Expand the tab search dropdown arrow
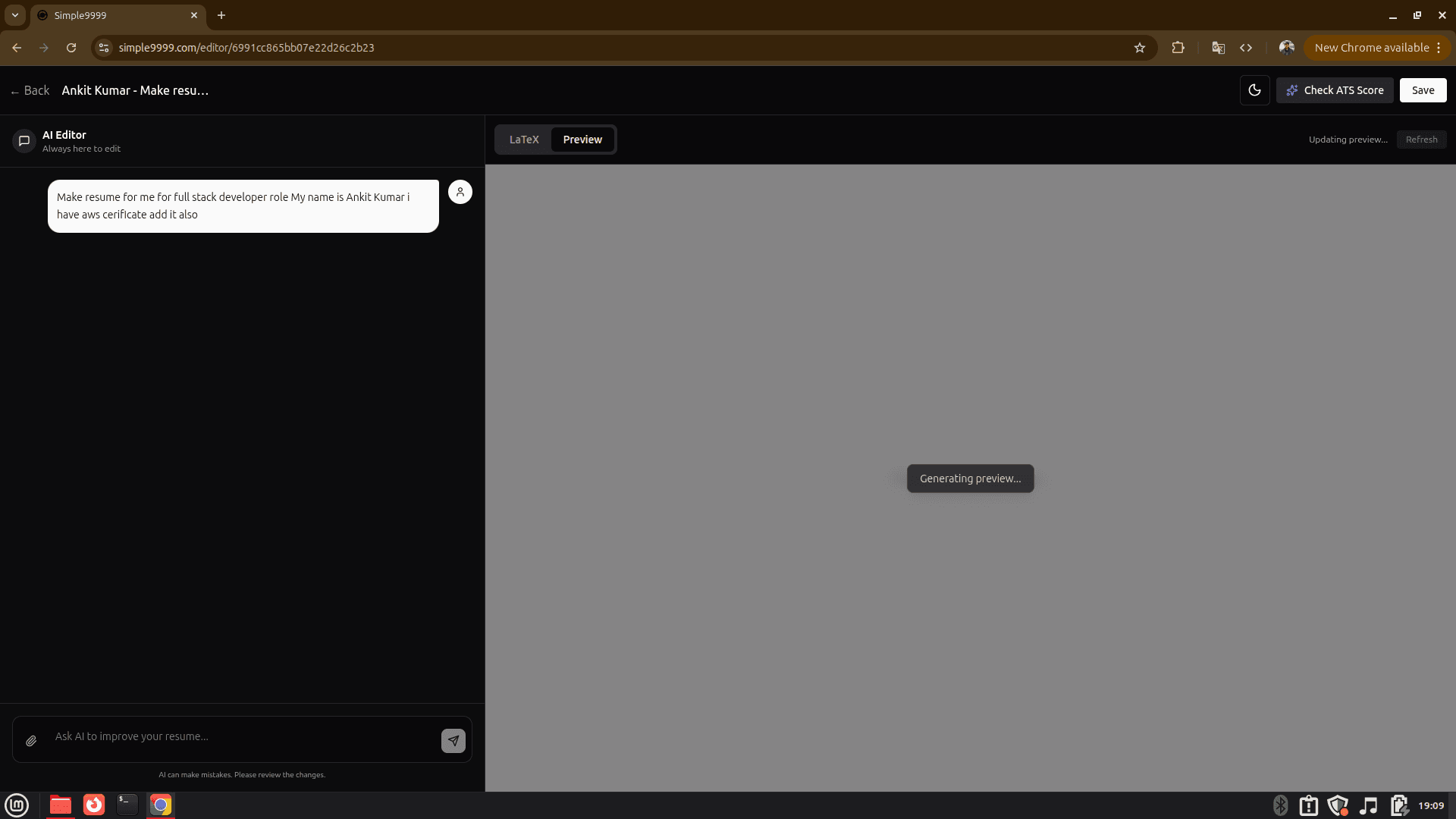This screenshot has height=819, width=1456. pos(15,15)
